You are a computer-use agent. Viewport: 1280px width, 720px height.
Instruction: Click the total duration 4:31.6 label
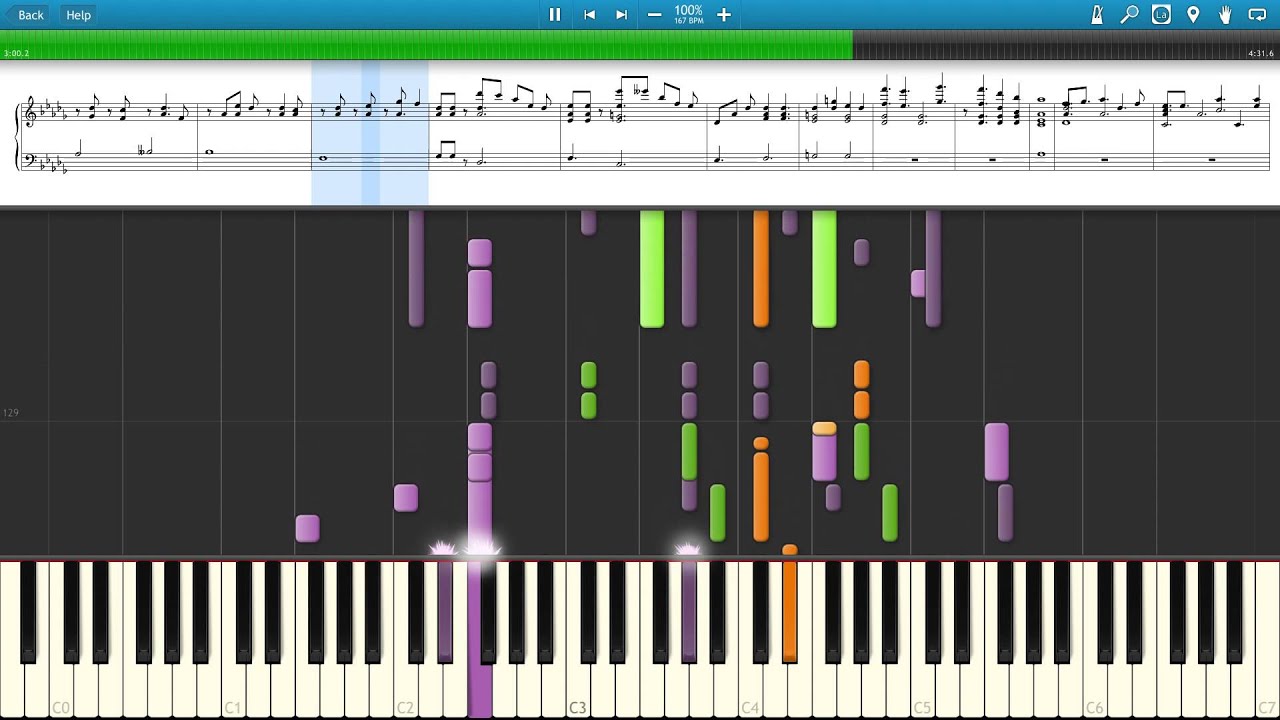tap(1261, 53)
